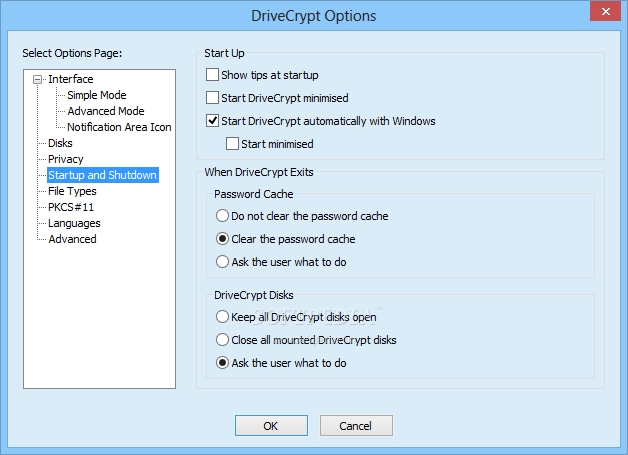Select Do not clear the password cache
This screenshot has width=628, height=455.
coord(222,216)
